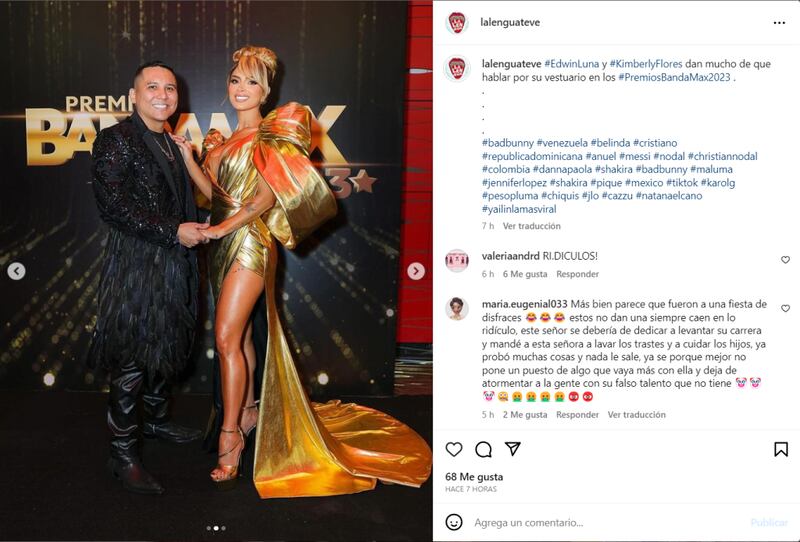Go to the next photo arrow
800x542 pixels.
coord(416,271)
